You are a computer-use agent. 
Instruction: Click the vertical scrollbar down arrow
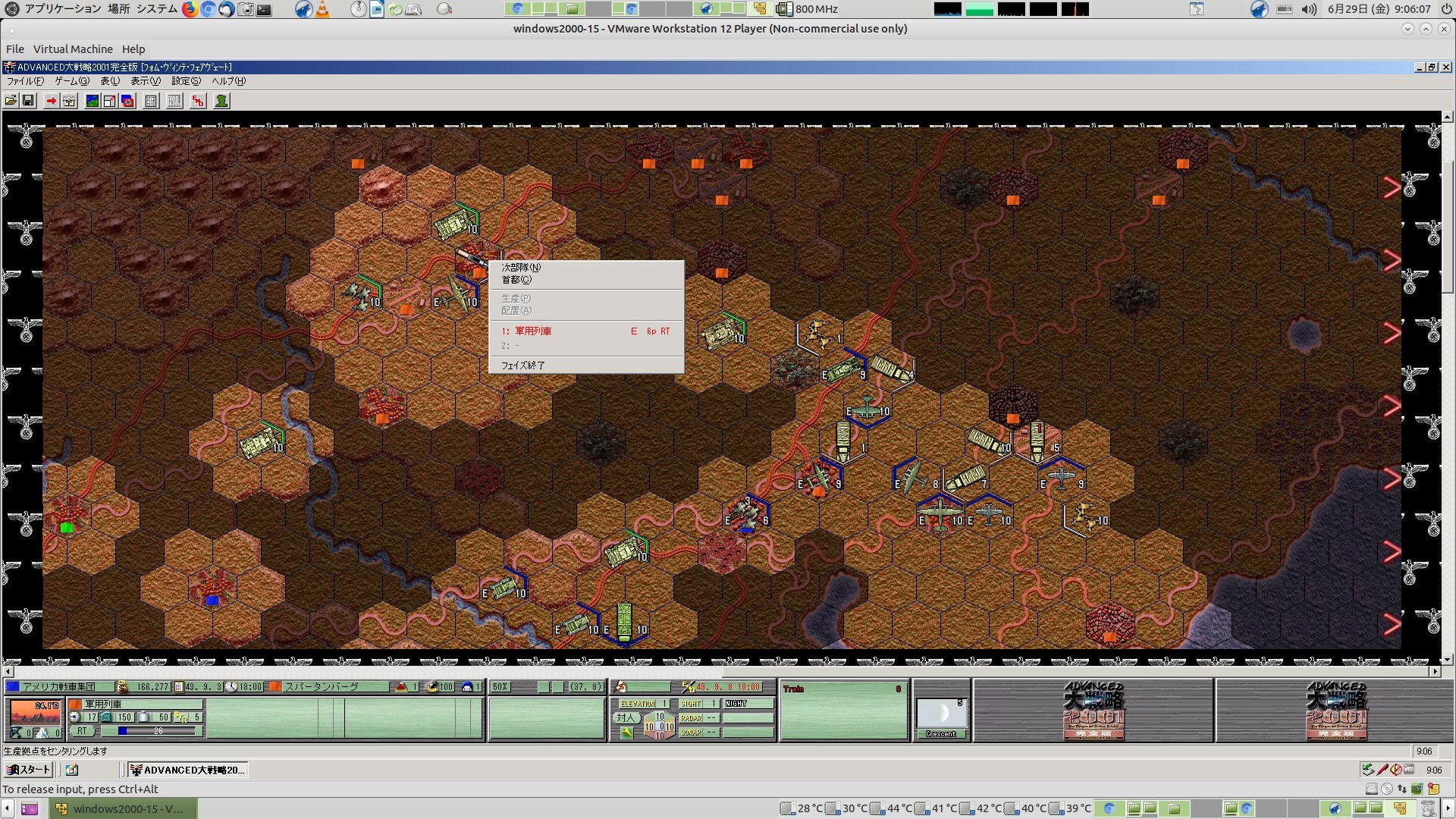1447,659
